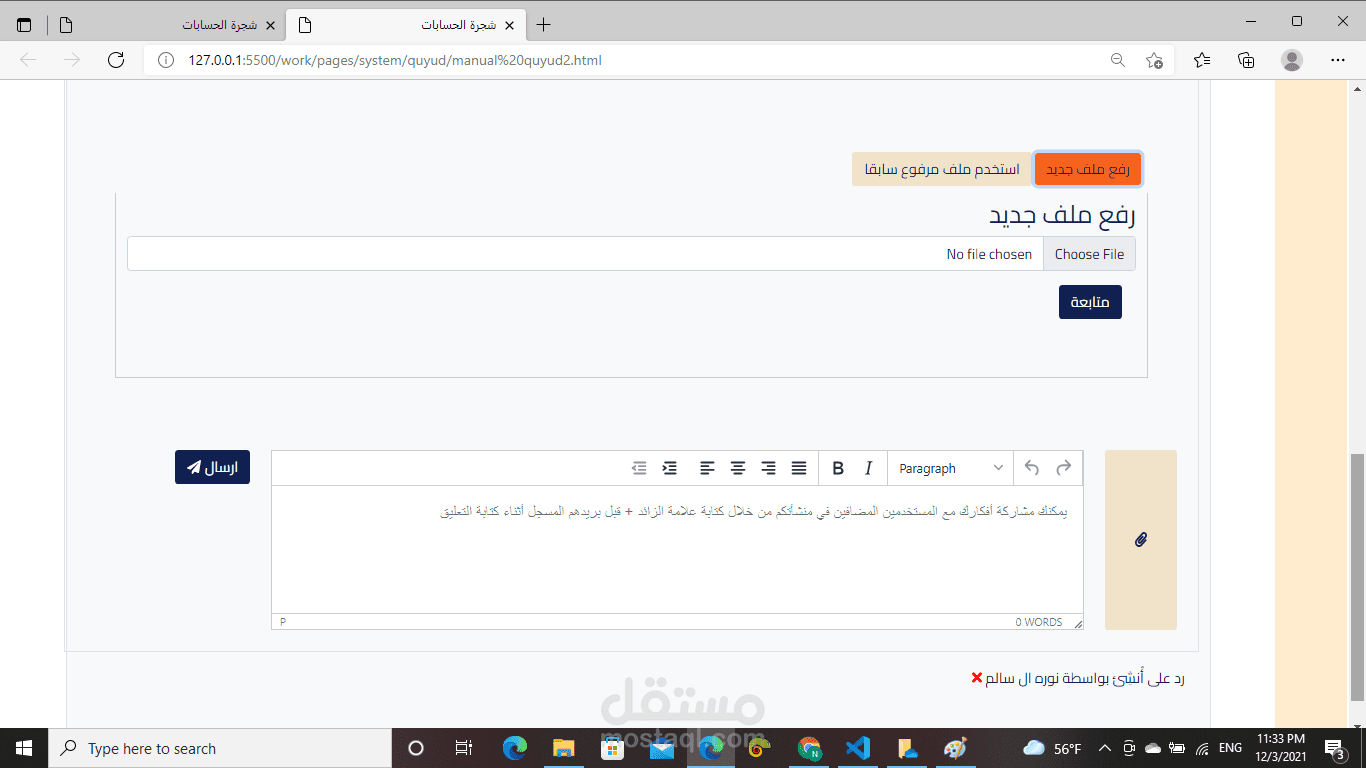The image size is (1366, 768).
Task: Click the Windows taskbar search box
Action: [x=220, y=748]
